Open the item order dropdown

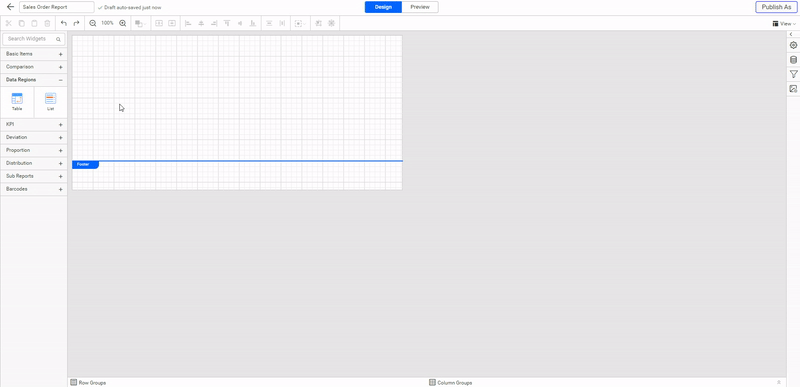[x=140, y=23]
